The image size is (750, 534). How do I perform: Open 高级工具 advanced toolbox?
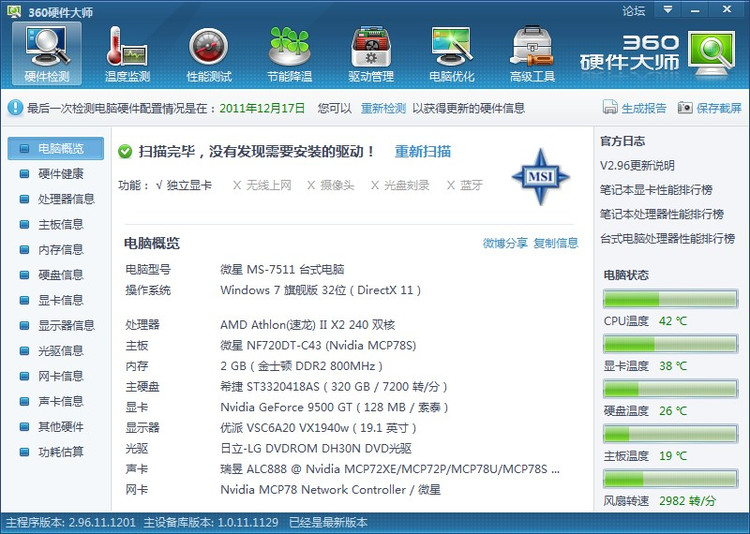point(532,54)
